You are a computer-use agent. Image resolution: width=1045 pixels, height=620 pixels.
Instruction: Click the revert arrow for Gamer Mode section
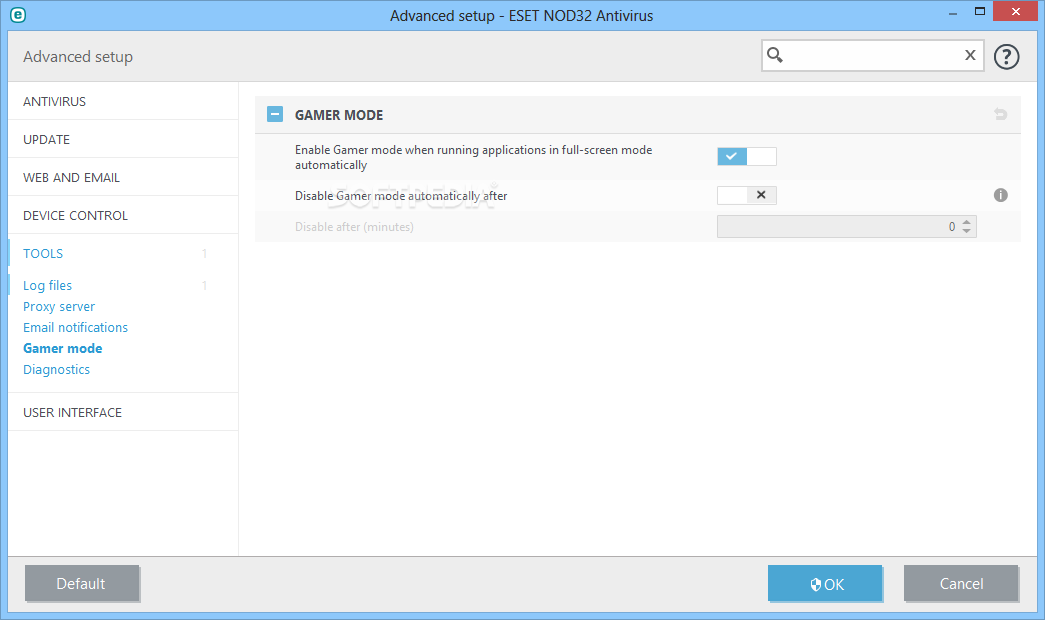point(1000,115)
